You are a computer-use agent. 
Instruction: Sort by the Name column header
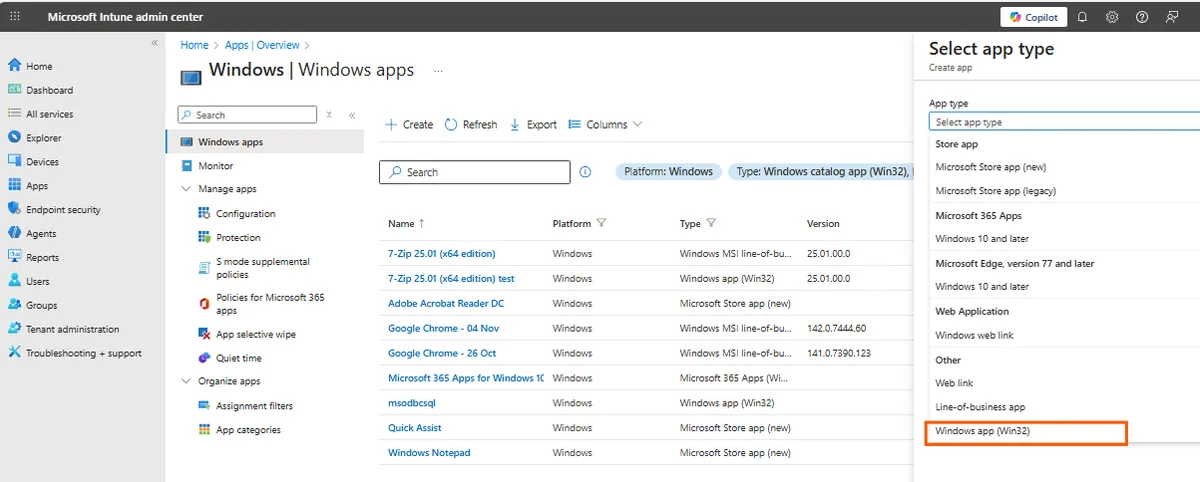[406, 224]
